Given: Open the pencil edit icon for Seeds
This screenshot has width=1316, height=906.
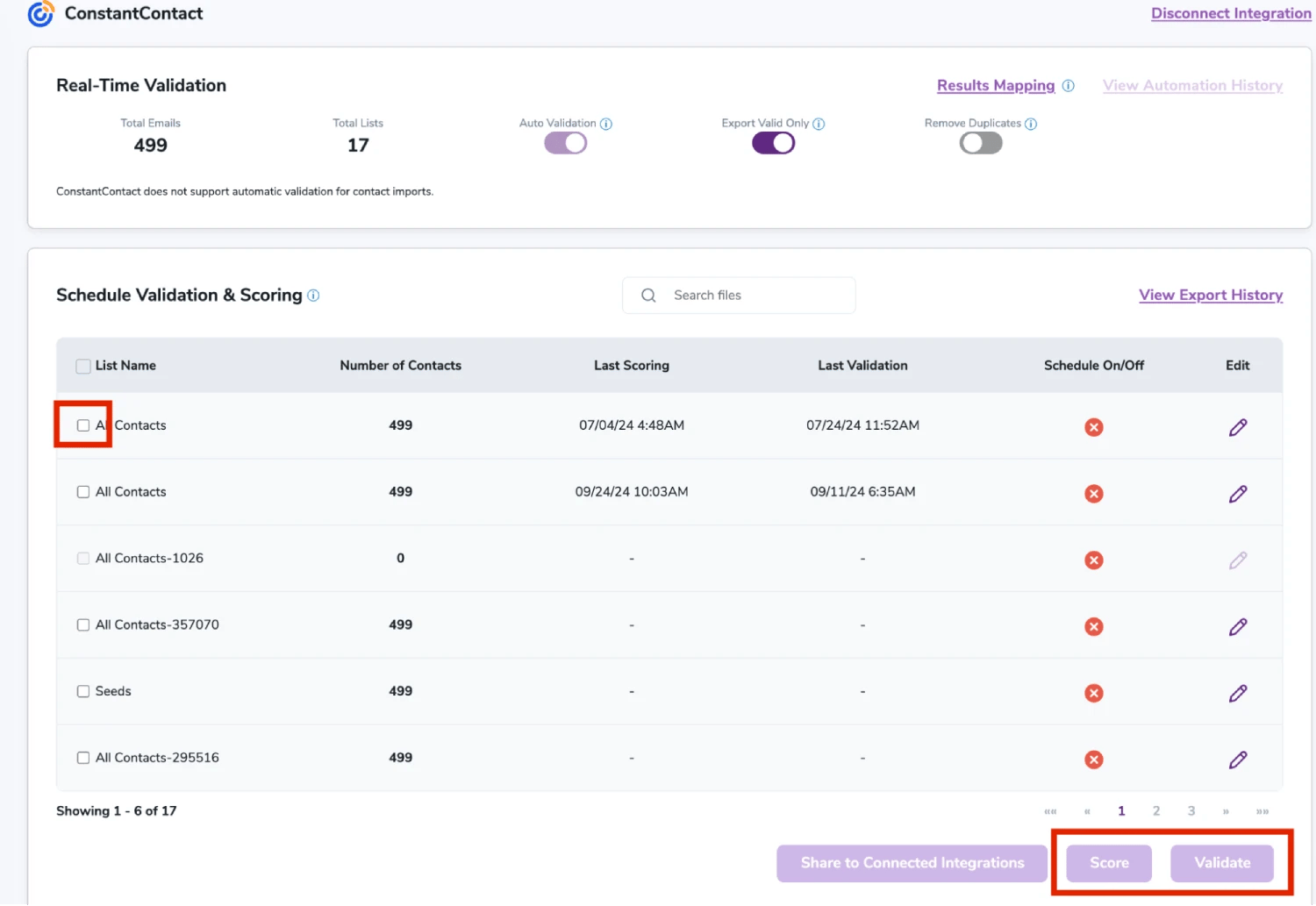Looking at the screenshot, I should click(x=1238, y=693).
